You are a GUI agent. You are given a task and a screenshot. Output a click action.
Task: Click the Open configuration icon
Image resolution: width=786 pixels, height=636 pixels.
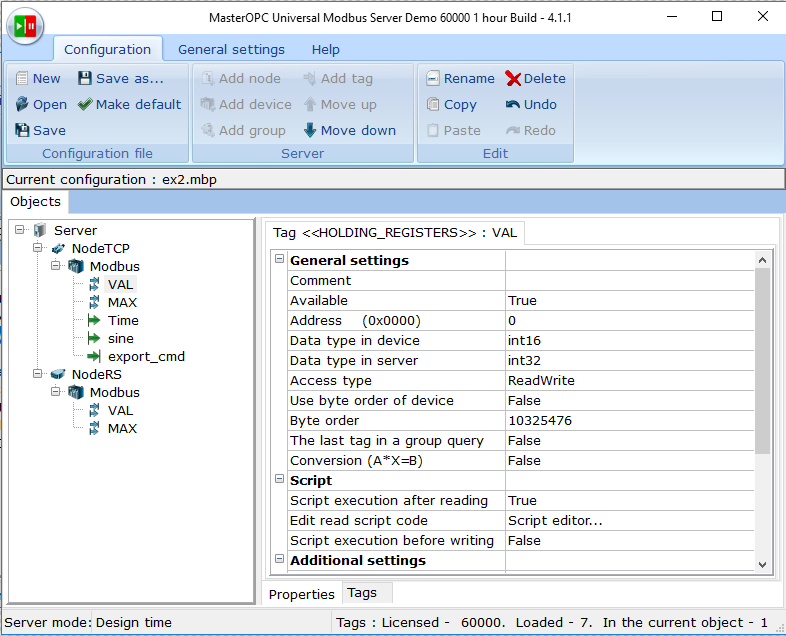tap(22, 104)
